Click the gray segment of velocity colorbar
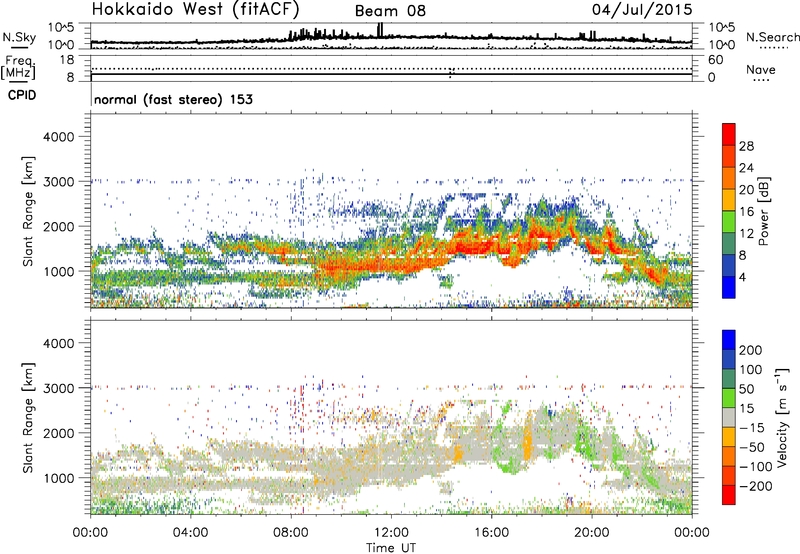Image resolution: width=800 pixels, height=554 pixels. tap(729, 418)
